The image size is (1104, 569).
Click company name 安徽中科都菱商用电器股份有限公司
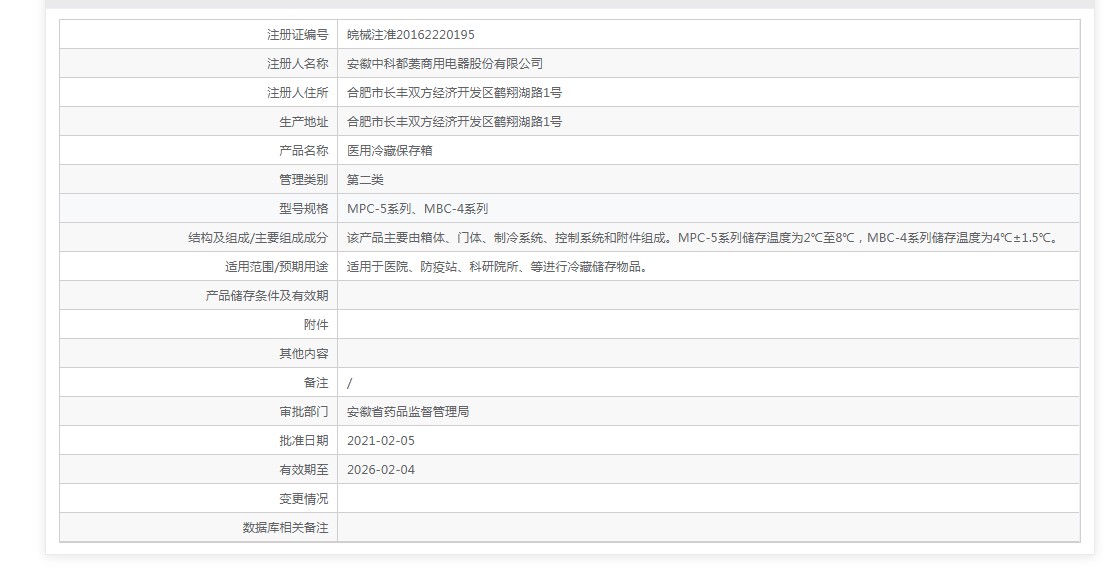tap(444, 63)
